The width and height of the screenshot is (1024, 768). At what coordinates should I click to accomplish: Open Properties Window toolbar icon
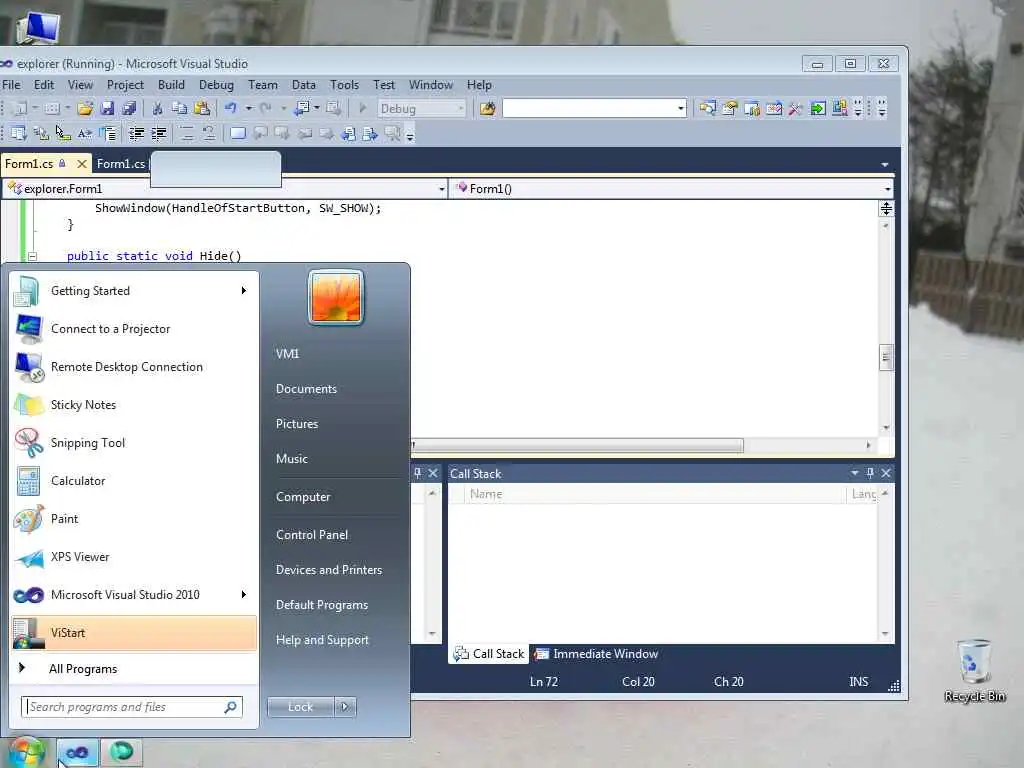click(x=729, y=108)
